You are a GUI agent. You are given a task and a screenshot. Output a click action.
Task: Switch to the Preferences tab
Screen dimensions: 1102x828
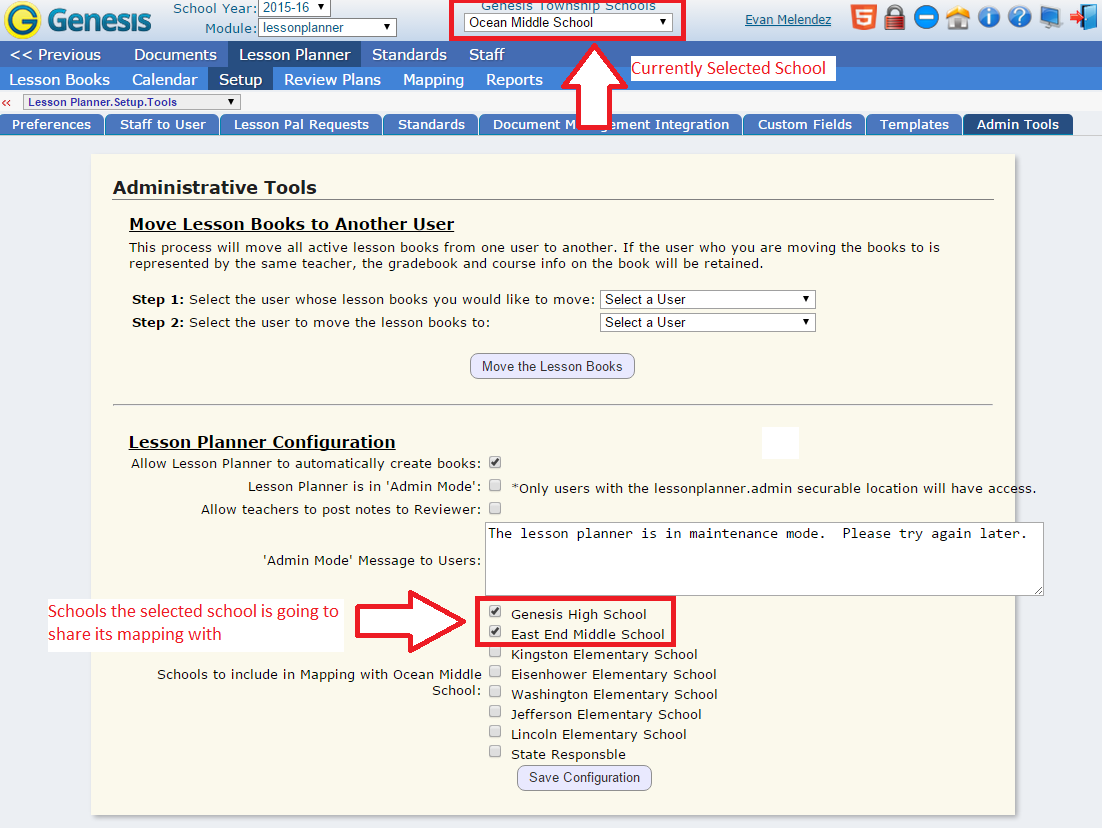[x=52, y=124]
